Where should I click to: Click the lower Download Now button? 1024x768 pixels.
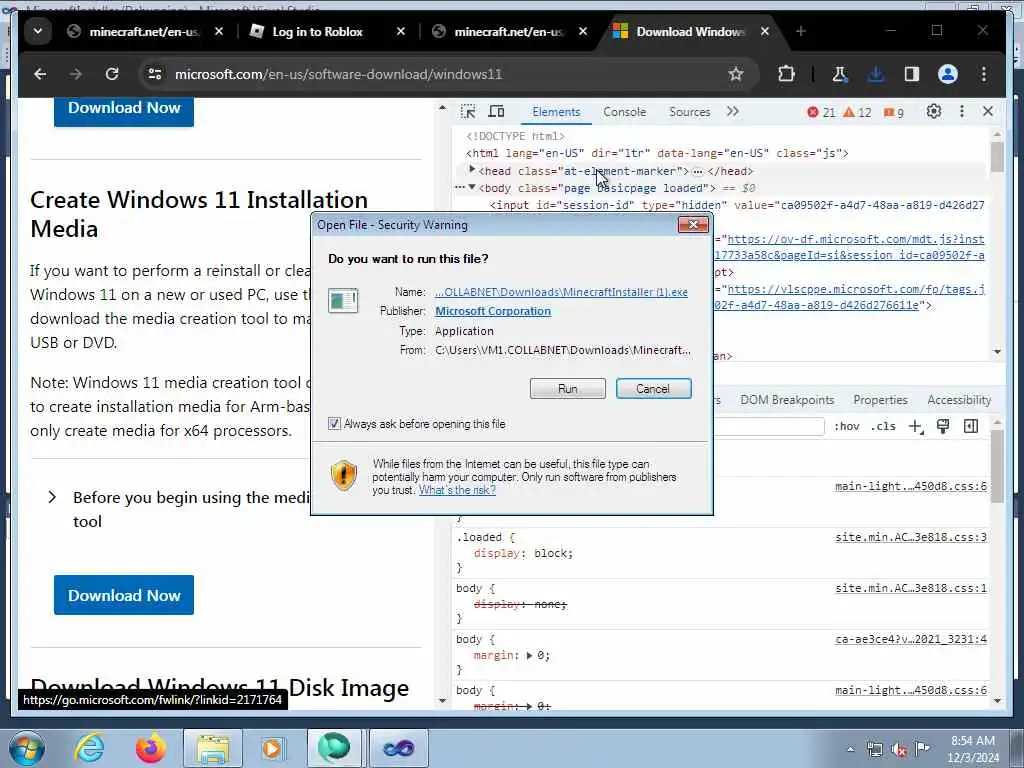(x=124, y=595)
